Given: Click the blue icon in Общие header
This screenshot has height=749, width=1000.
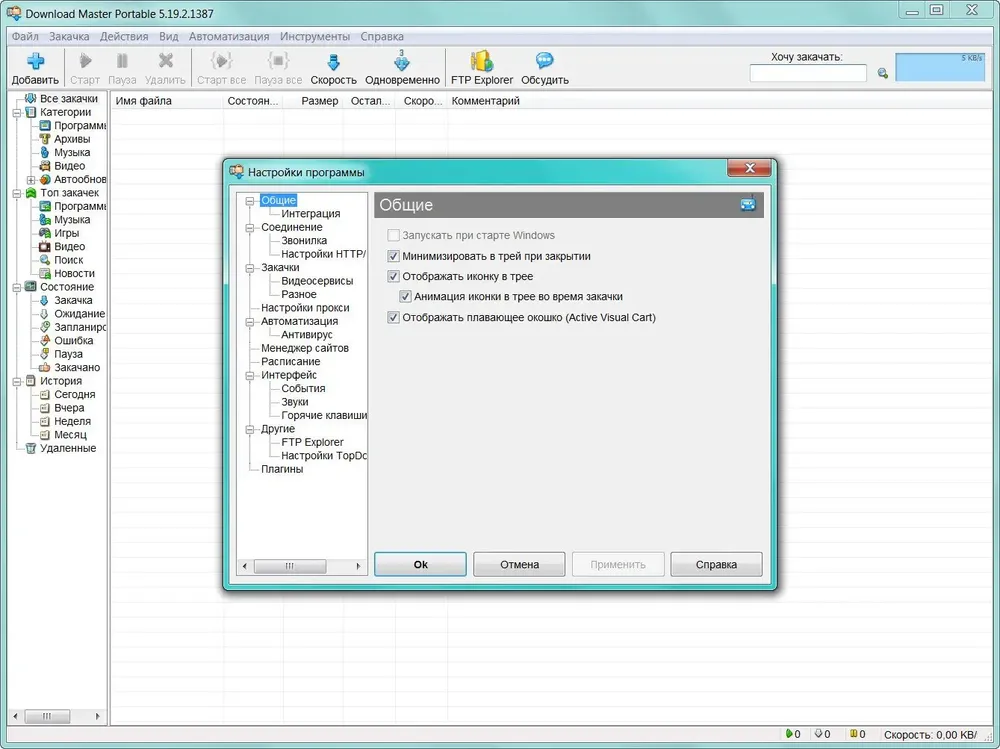Looking at the screenshot, I should [748, 204].
